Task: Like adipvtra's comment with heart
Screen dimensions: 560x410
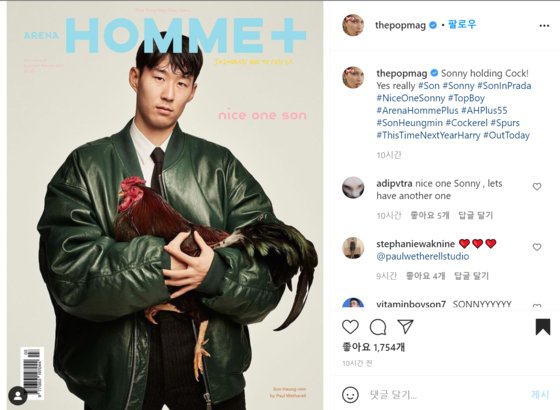Action: [x=537, y=186]
